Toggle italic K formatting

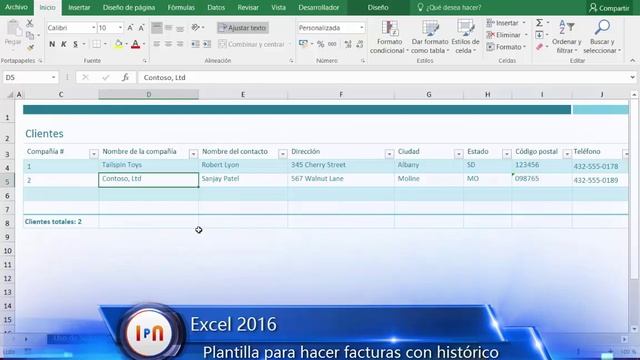coord(64,44)
